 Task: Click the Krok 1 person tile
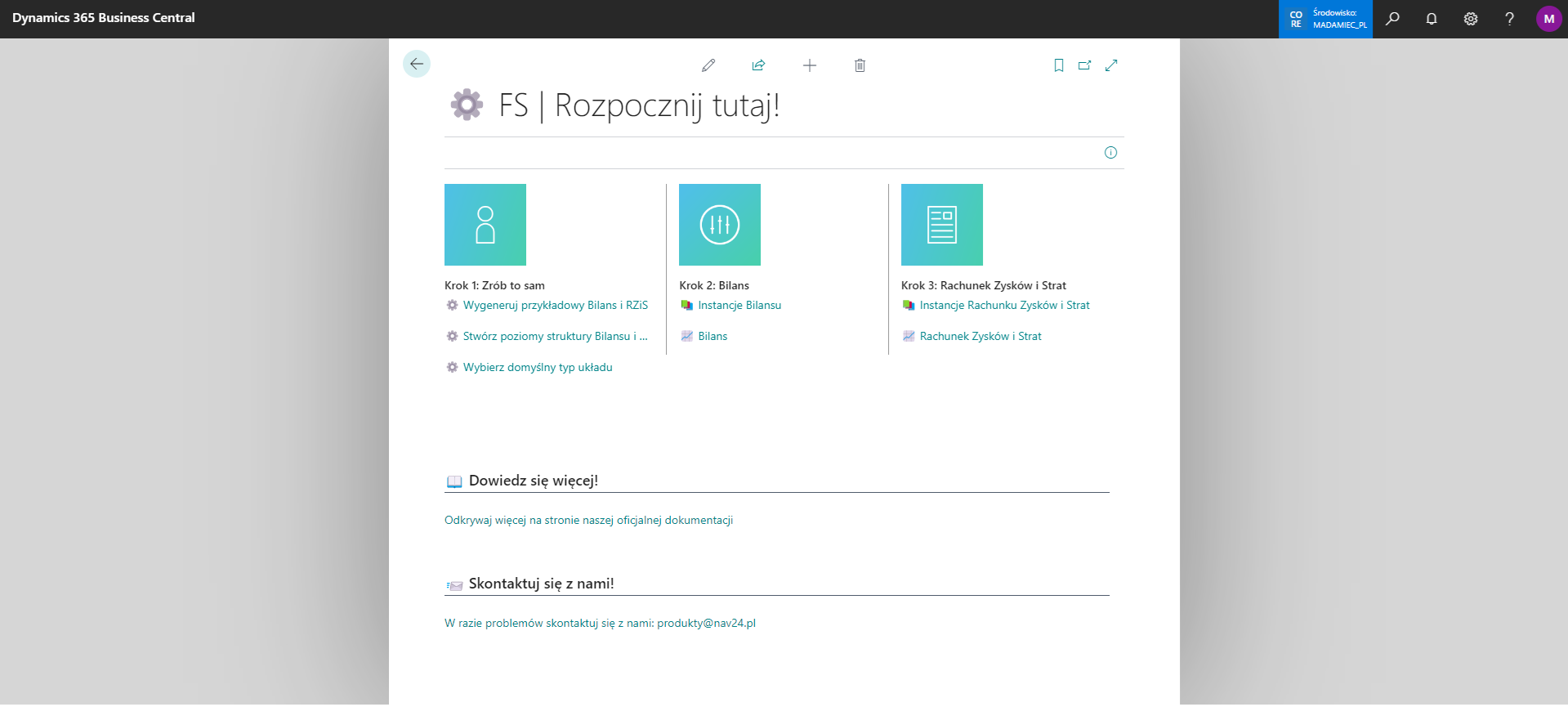tap(485, 225)
